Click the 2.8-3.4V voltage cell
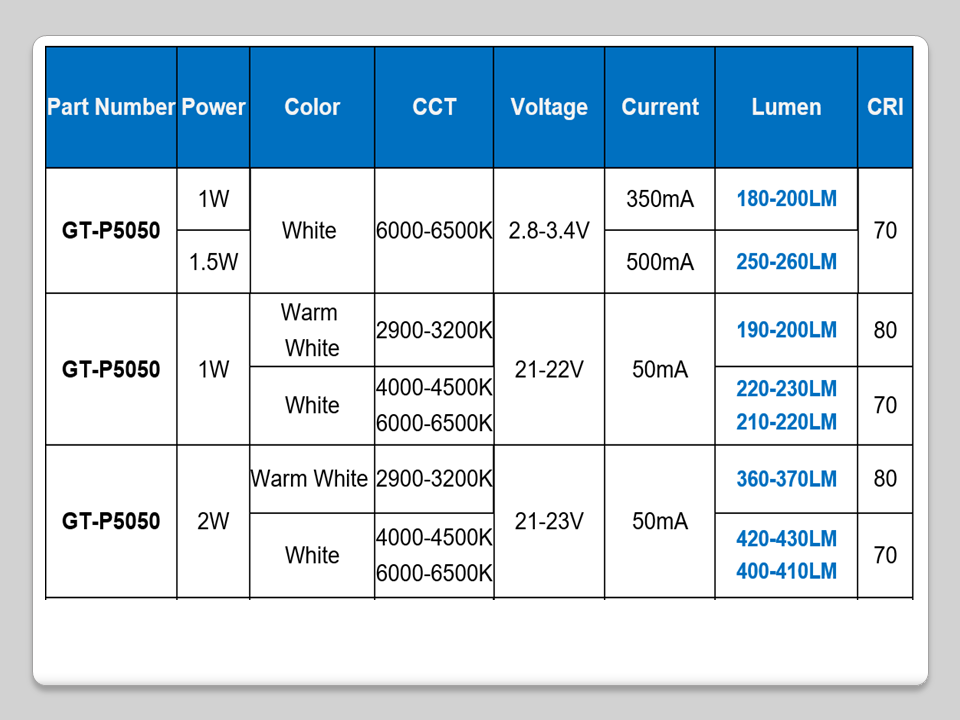 (x=549, y=231)
